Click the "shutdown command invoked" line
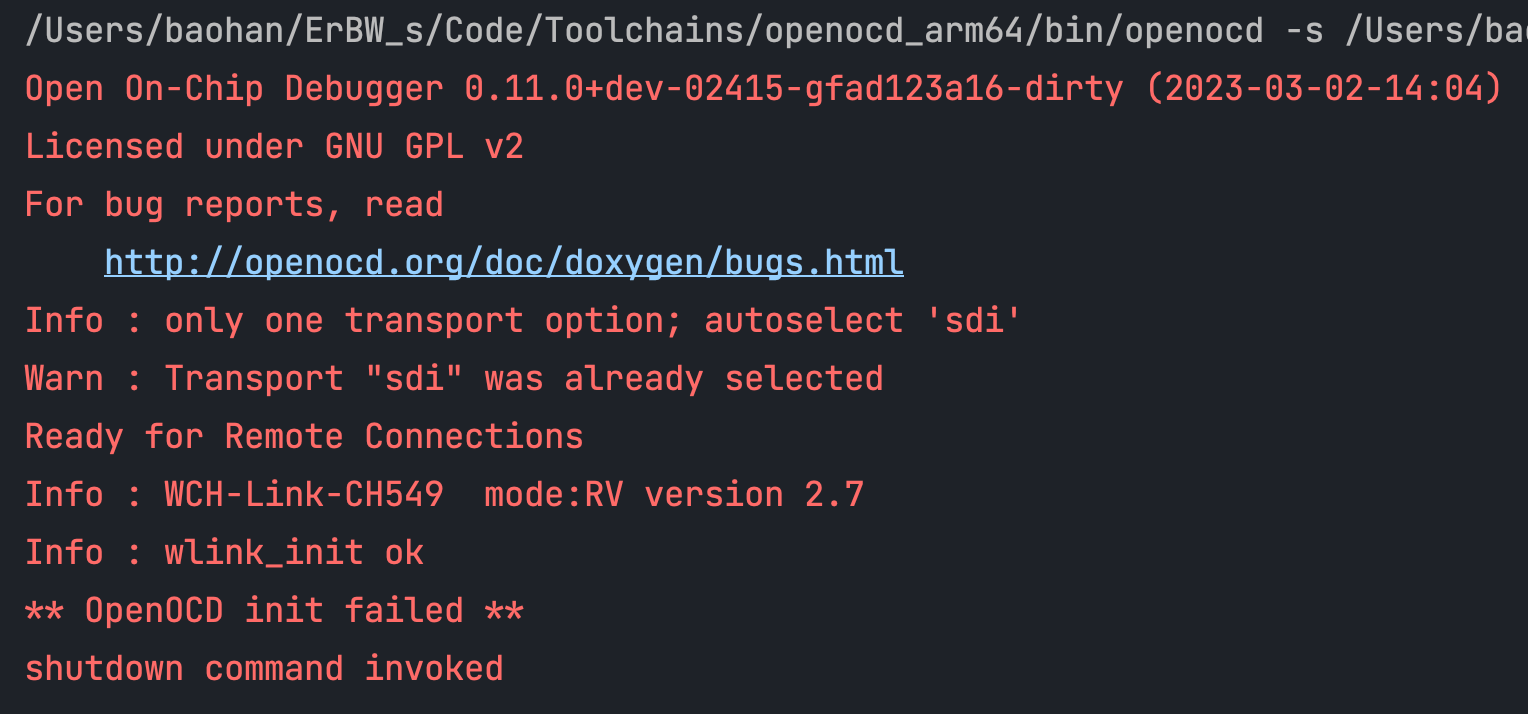Image resolution: width=1528 pixels, height=714 pixels. click(x=264, y=669)
